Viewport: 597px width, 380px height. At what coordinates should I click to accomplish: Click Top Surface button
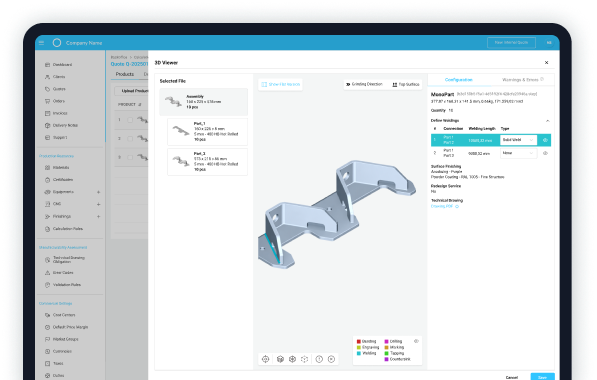pyautogui.click(x=406, y=85)
